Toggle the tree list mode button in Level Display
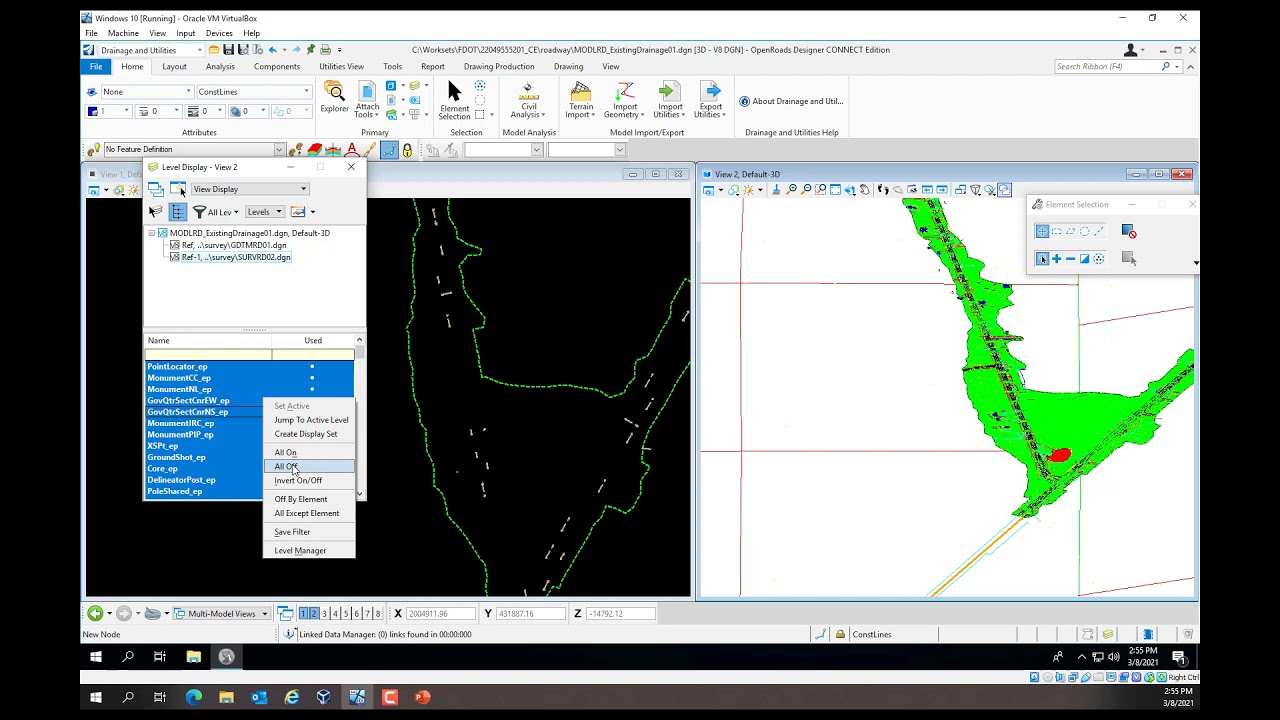Viewport: 1280px width, 720px height. point(177,212)
